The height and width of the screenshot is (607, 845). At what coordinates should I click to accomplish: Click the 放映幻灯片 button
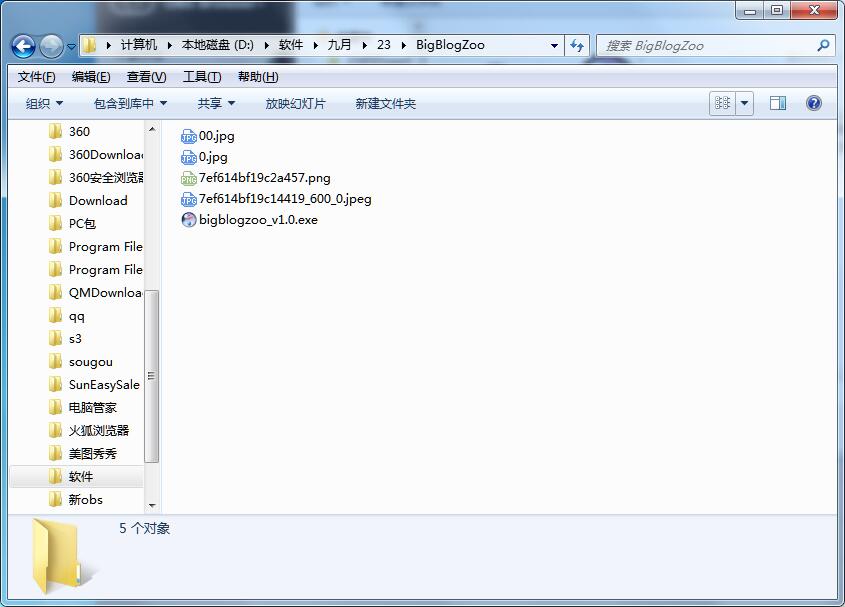(x=295, y=103)
